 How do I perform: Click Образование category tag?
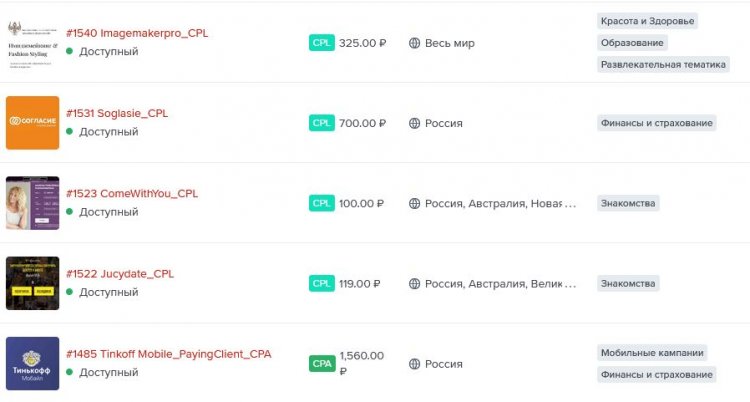(632, 43)
